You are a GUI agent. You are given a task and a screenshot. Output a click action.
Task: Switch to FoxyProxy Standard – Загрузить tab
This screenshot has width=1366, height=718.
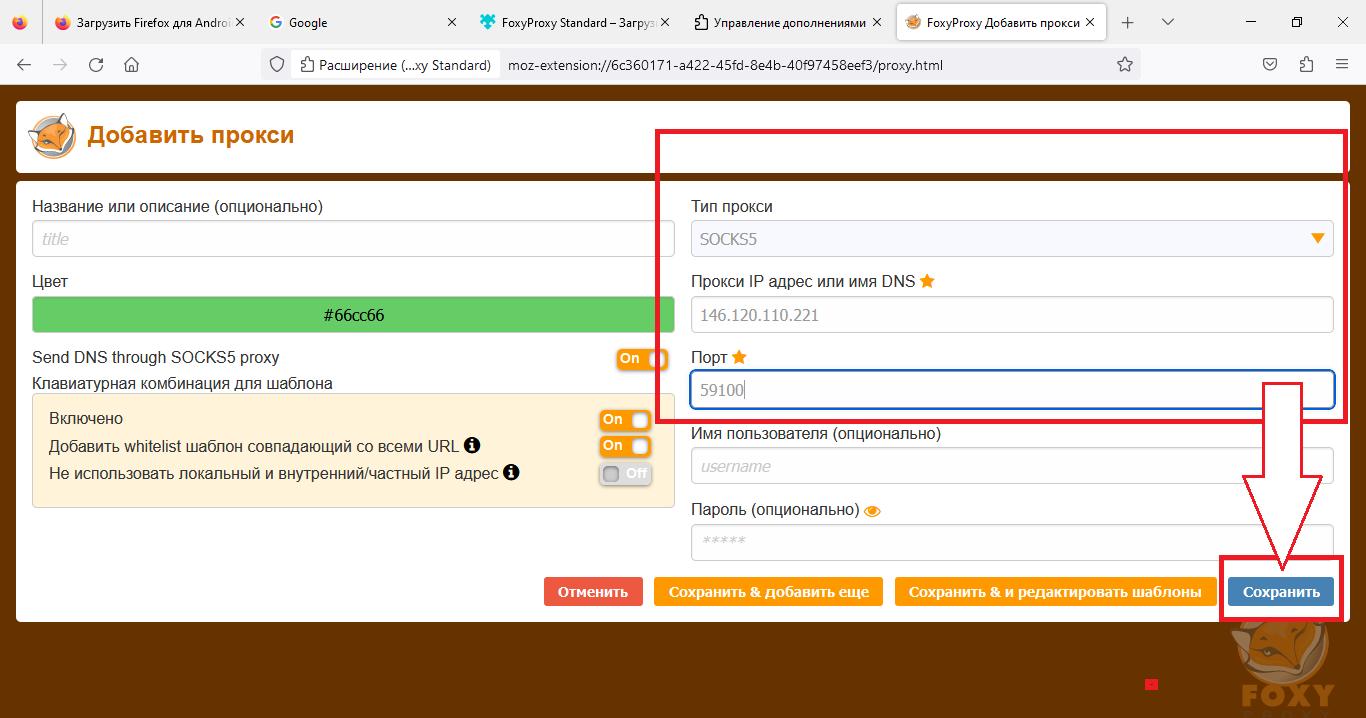[x=574, y=22]
